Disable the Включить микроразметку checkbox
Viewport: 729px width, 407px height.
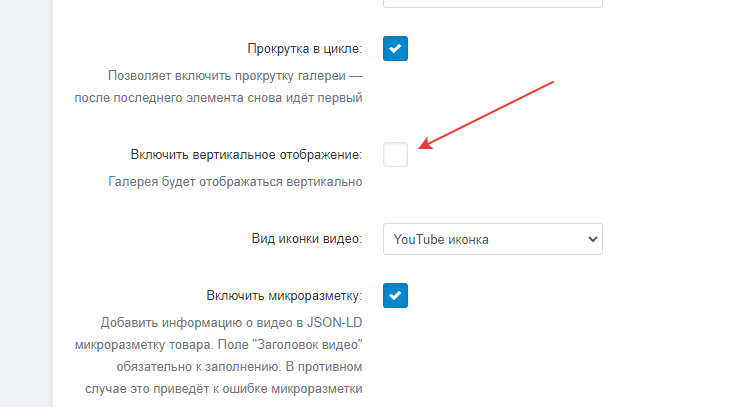[395, 295]
